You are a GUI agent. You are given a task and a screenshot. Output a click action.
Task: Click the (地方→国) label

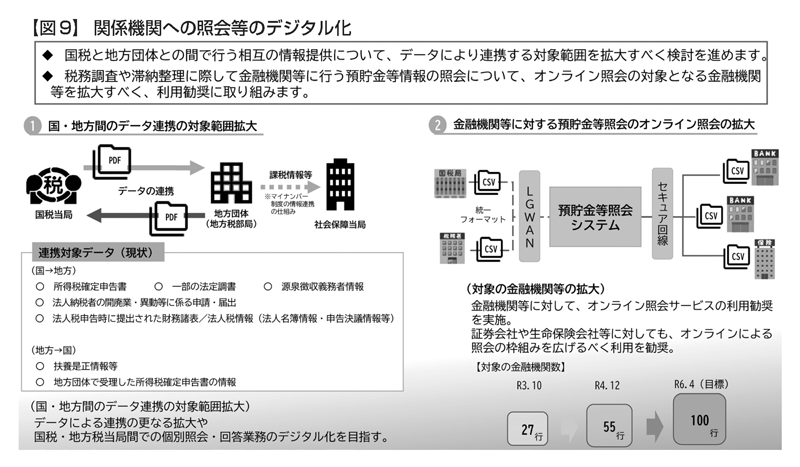[x=53, y=350]
